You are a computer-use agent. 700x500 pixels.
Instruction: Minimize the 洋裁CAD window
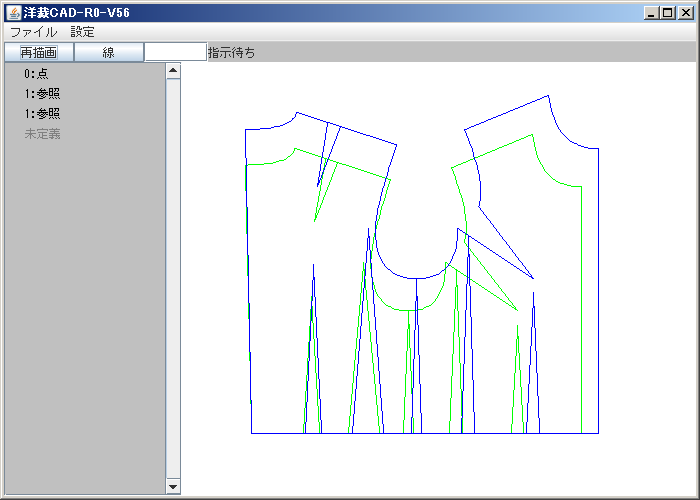click(651, 13)
